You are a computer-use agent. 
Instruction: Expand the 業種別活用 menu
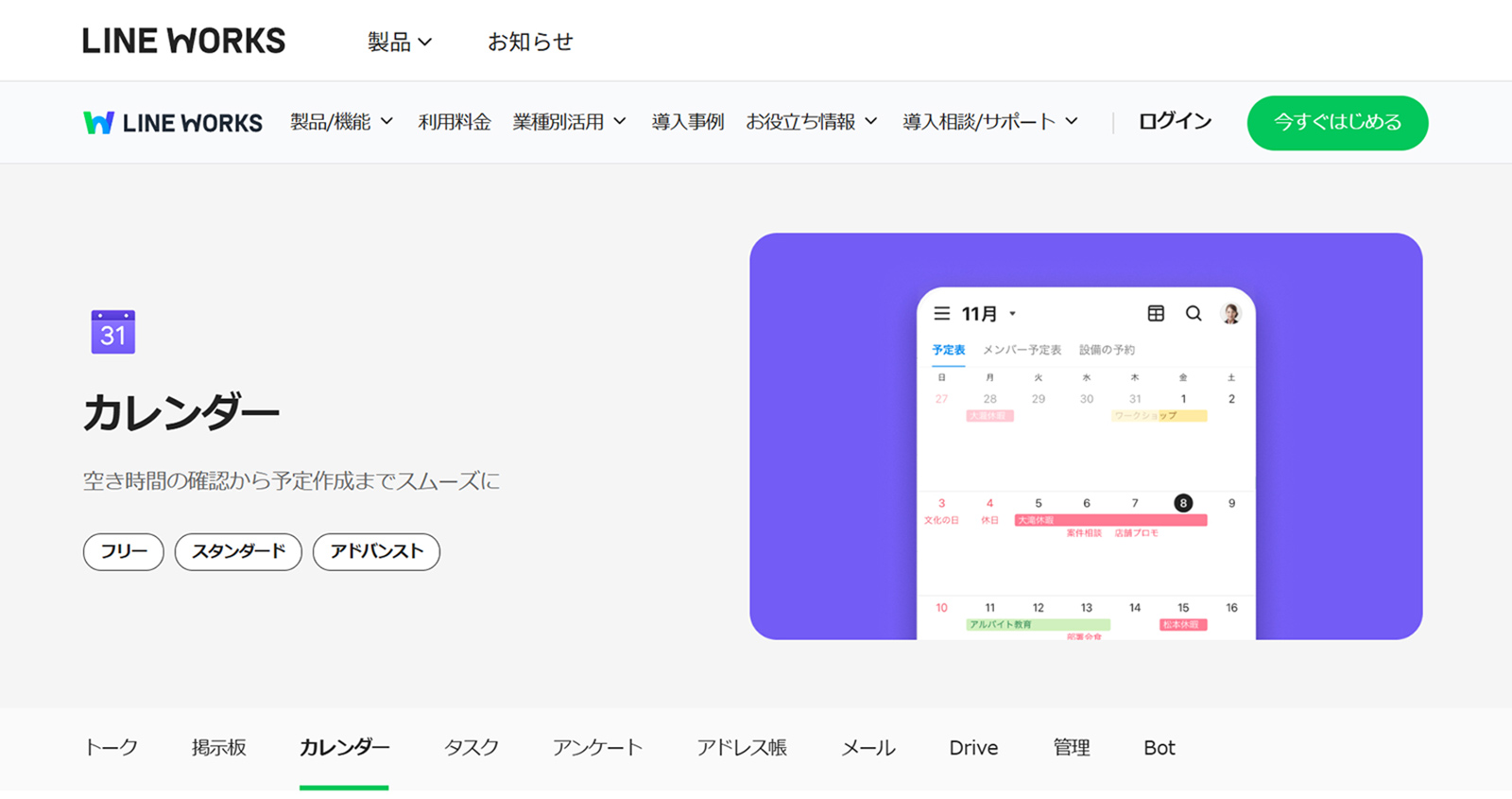(x=570, y=122)
